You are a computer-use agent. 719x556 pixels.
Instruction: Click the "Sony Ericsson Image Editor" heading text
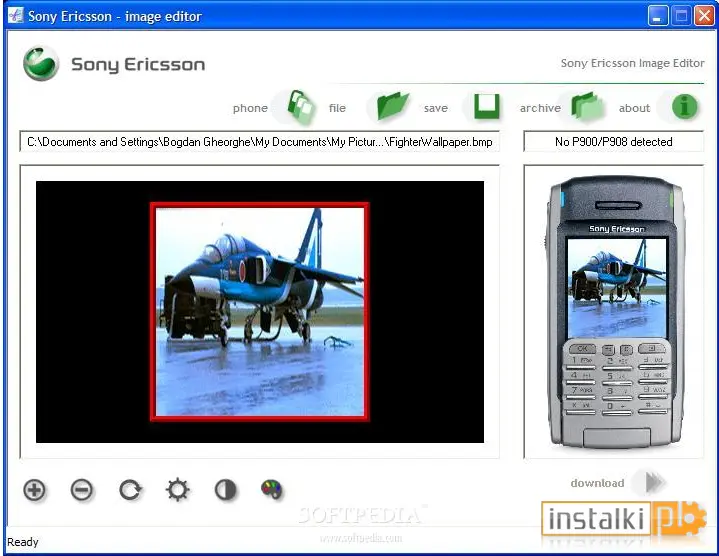coord(632,63)
